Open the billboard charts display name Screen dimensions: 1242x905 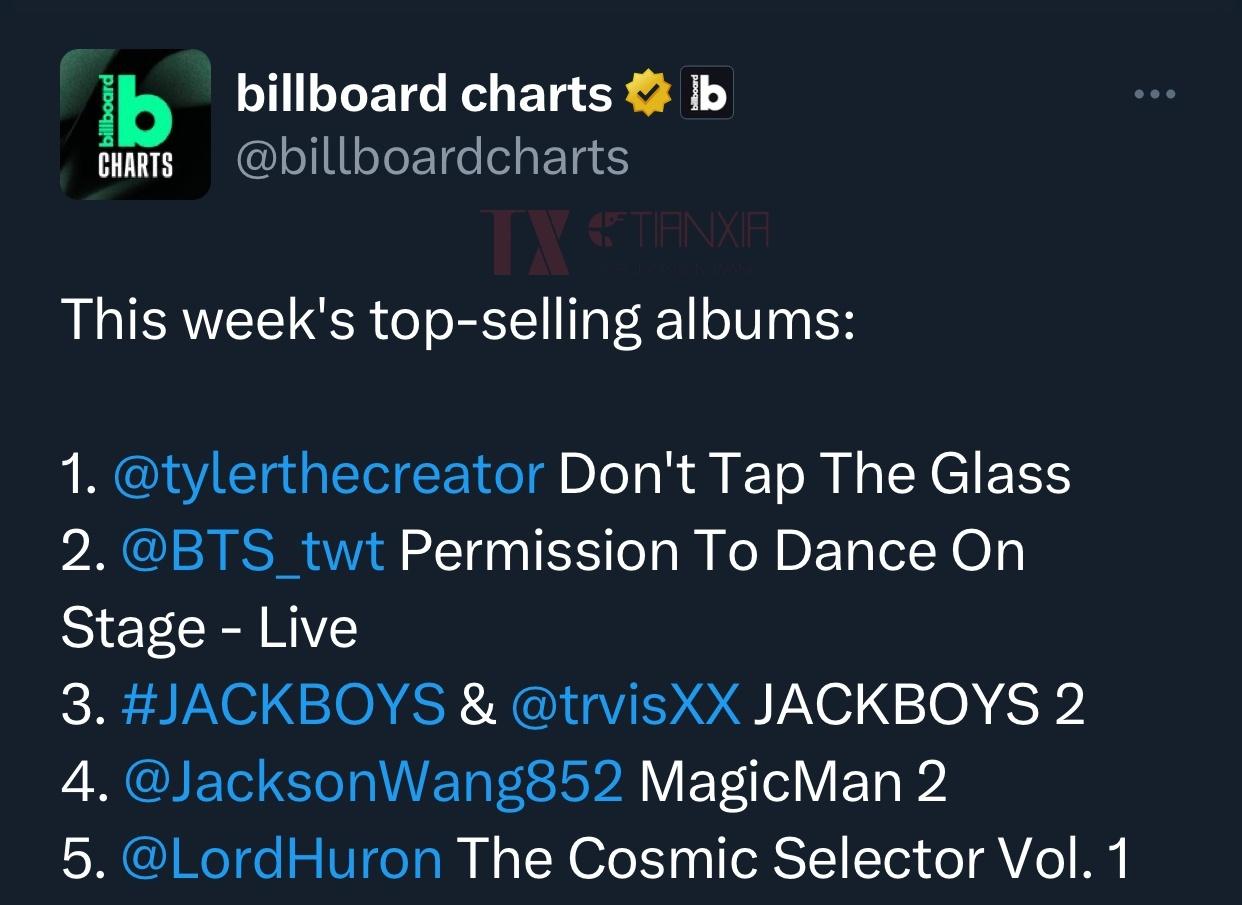click(424, 94)
